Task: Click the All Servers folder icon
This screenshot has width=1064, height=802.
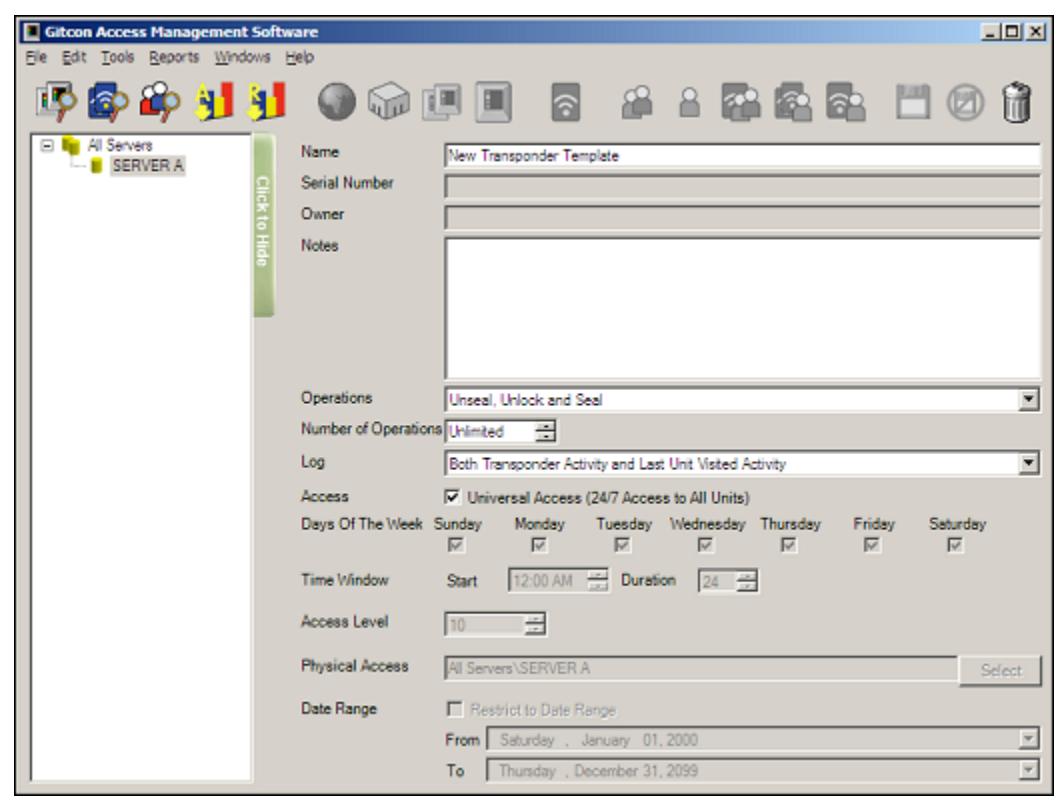Action: pos(71,145)
